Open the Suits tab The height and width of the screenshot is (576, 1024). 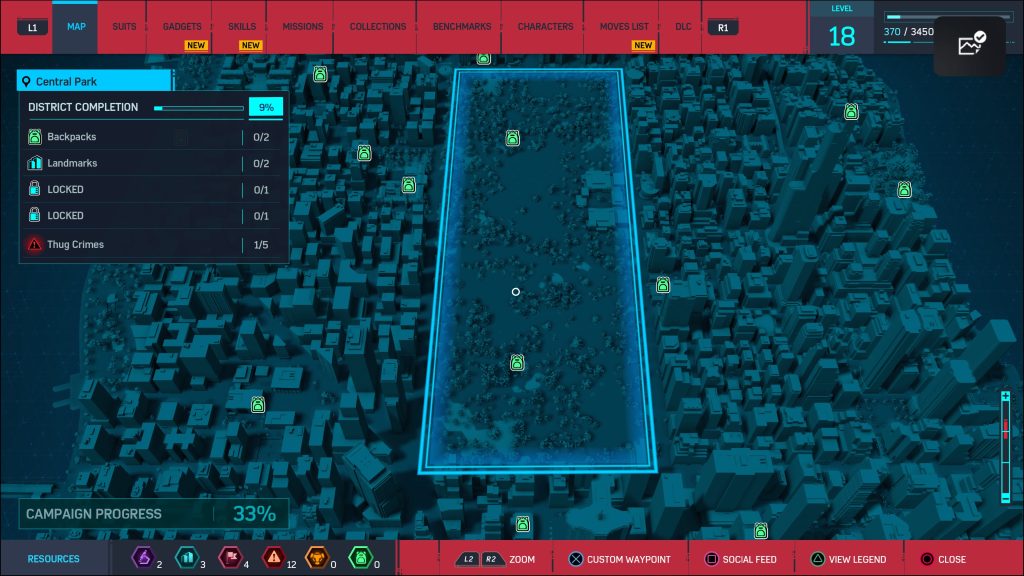click(124, 27)
